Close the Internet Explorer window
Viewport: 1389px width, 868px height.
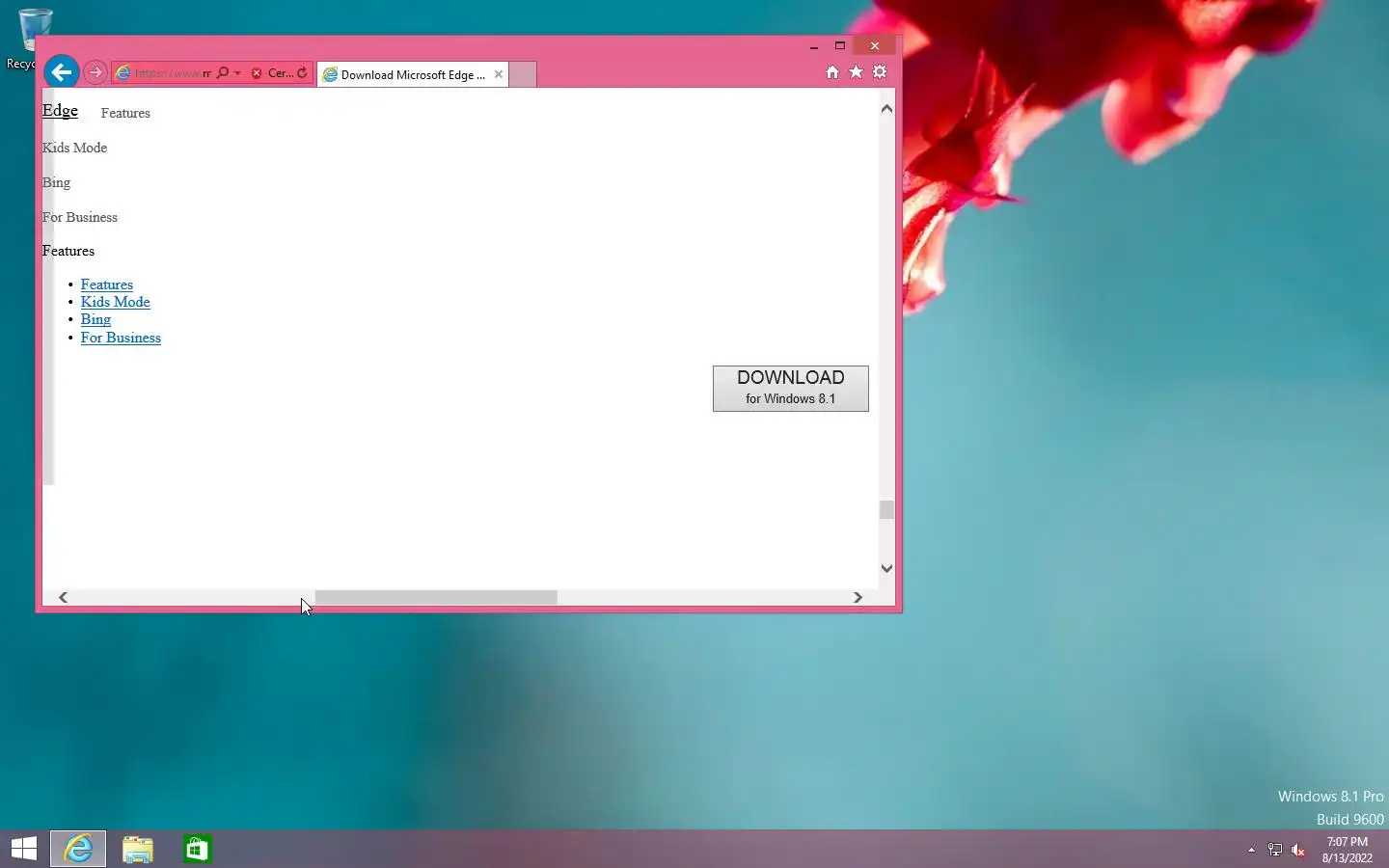875,45
